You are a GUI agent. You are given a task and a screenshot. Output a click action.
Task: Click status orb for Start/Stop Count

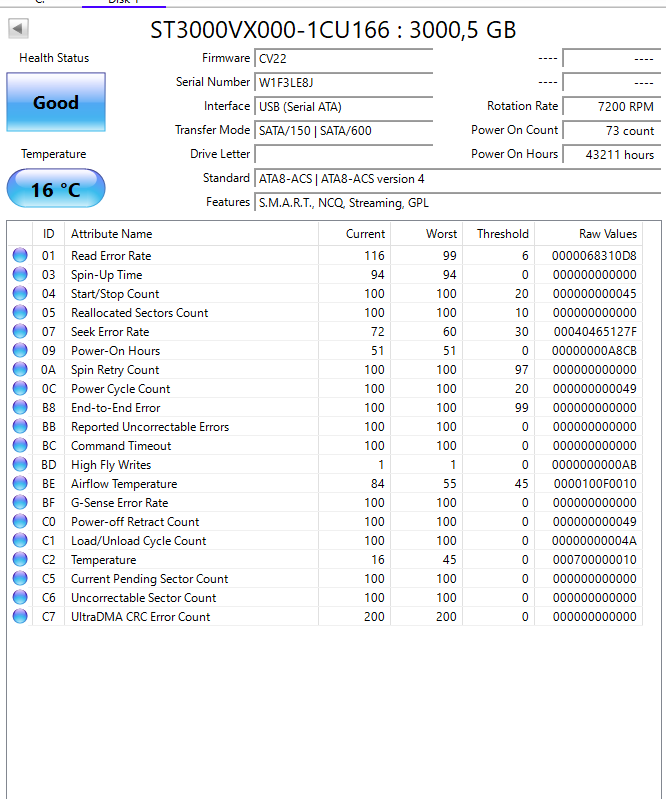click(20, 294)
